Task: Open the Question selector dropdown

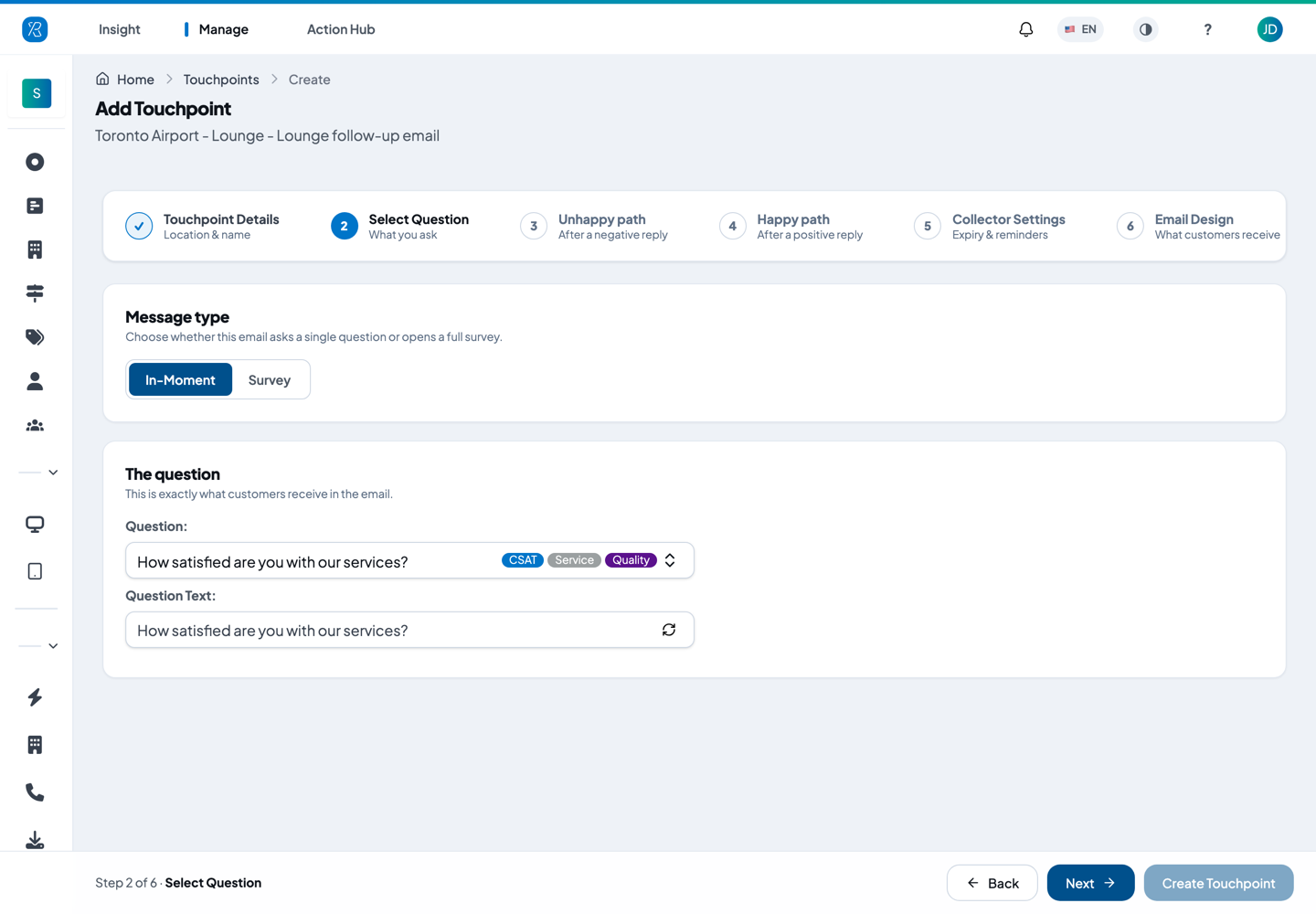Action: click(409, 560)
